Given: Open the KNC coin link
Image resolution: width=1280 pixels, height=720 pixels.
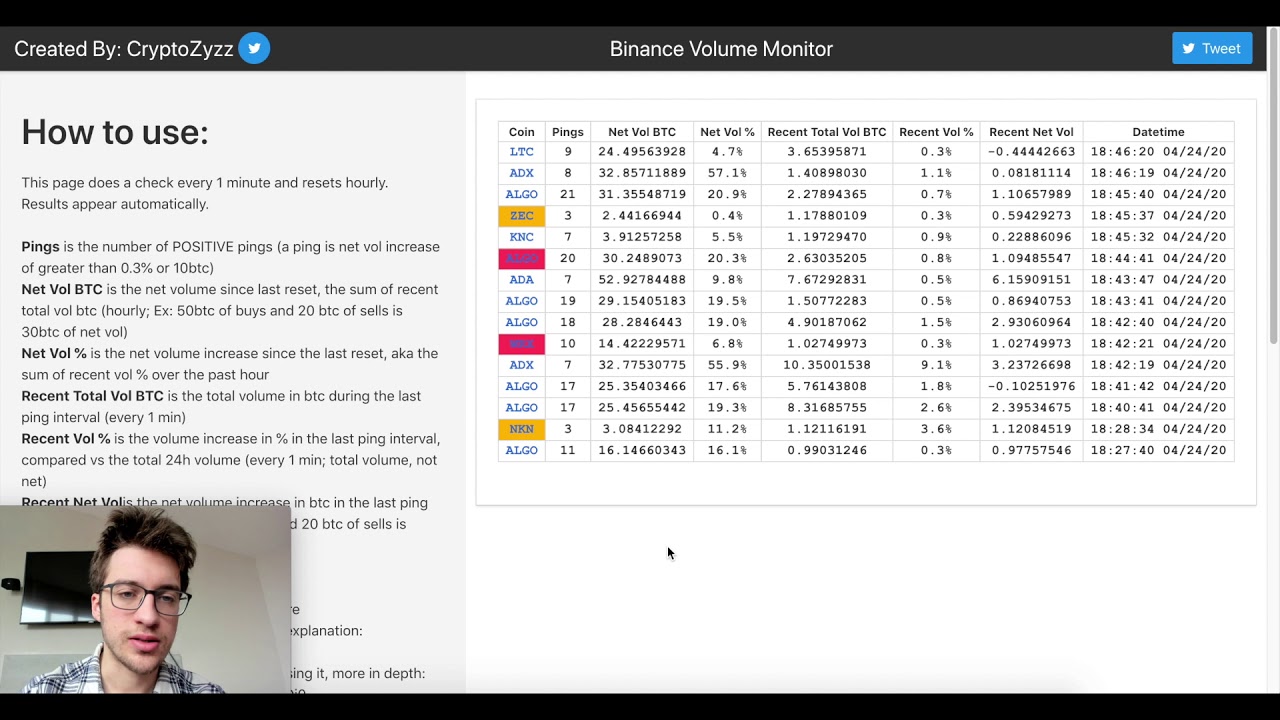Looking at the screenshot, I should (521, 237).
